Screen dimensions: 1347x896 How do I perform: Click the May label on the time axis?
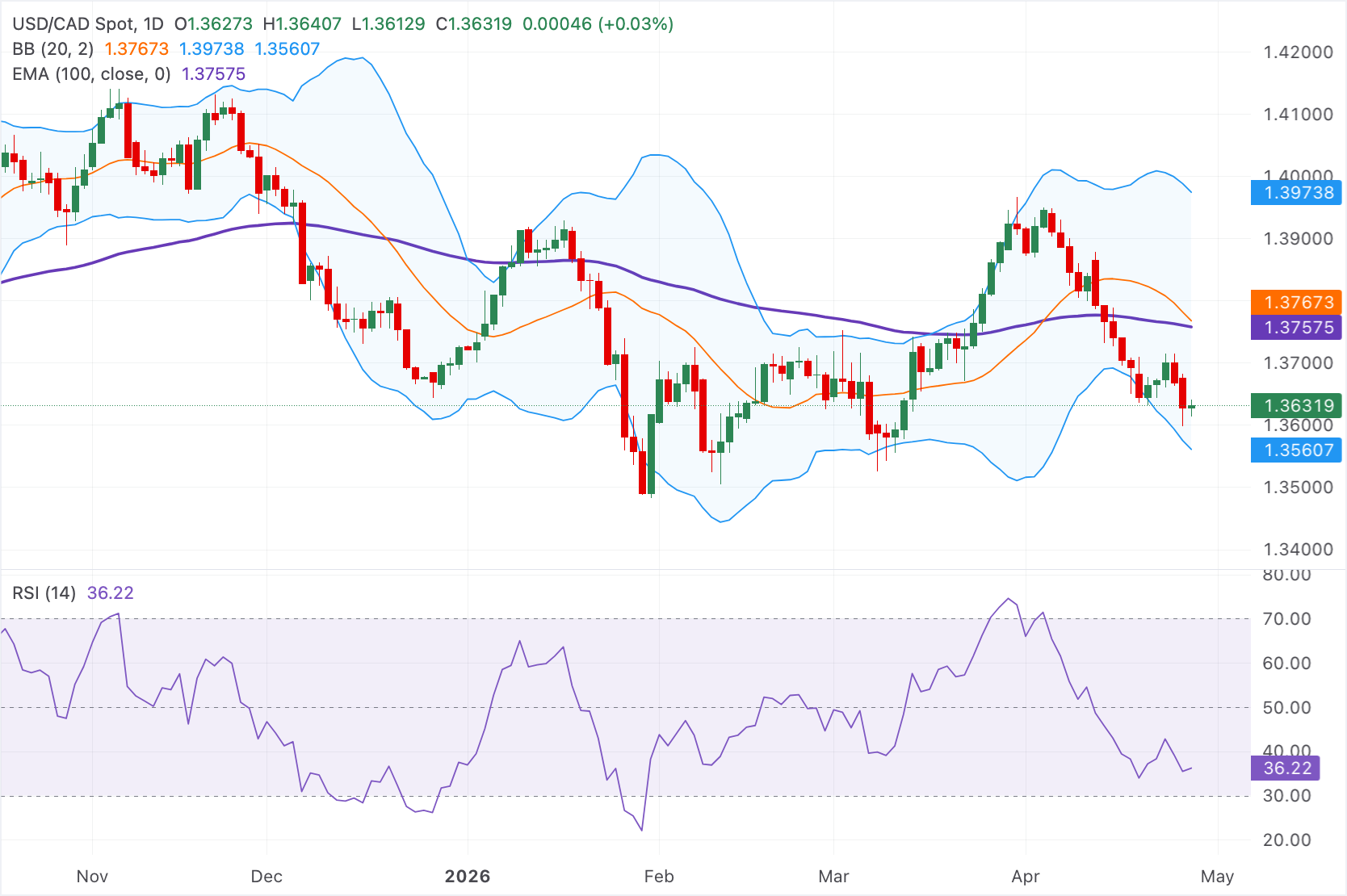click(1217, 877)
